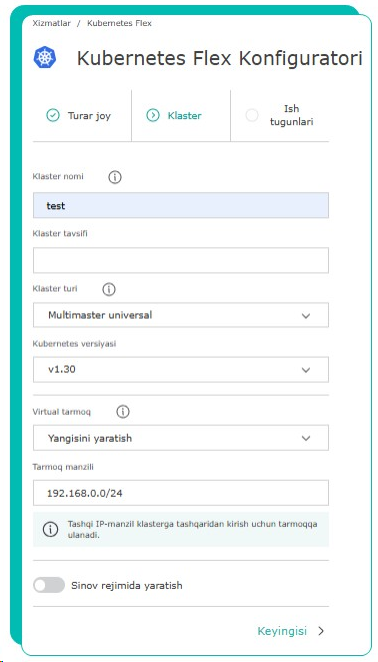Viewport: 378px width, 662px height.
Task: Click the Klaster nomi label
Action: (x=58, y=176)
